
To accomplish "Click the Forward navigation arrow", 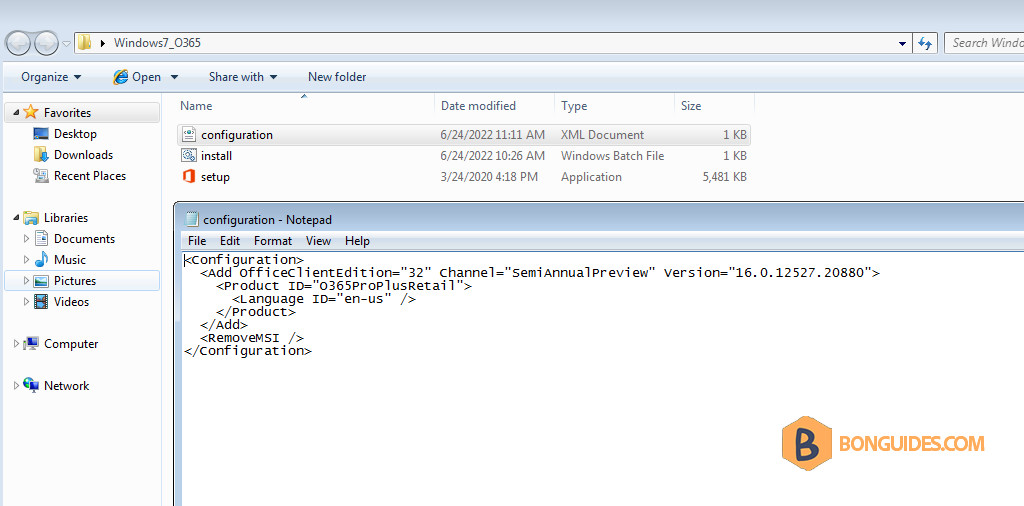I will (x=46, y=44).
